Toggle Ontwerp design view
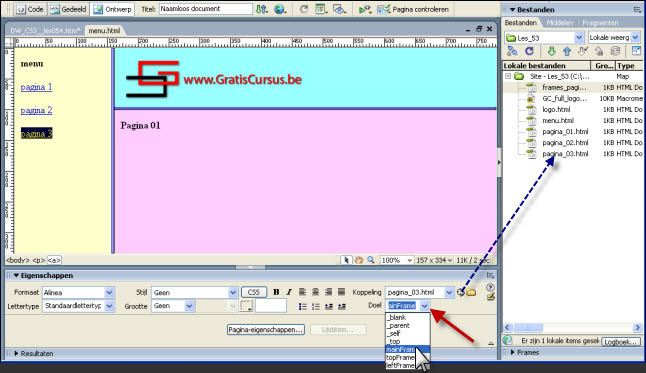This screenshot has width=646, height=373. pyautogui.click(x=112, y=9)
